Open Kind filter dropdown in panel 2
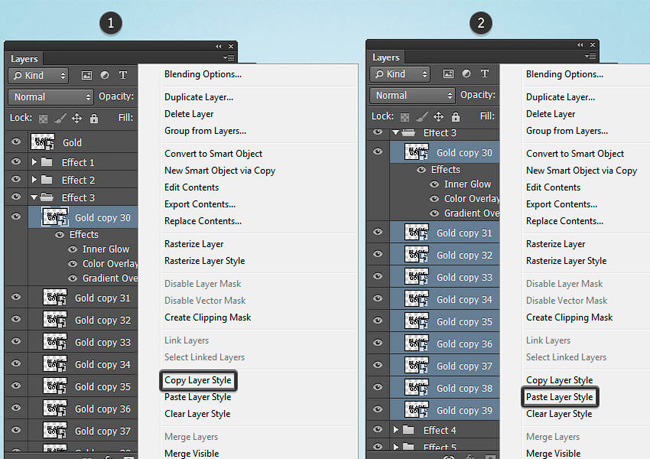The width and height of the screenshot is (650, 459). pos(400,74)
